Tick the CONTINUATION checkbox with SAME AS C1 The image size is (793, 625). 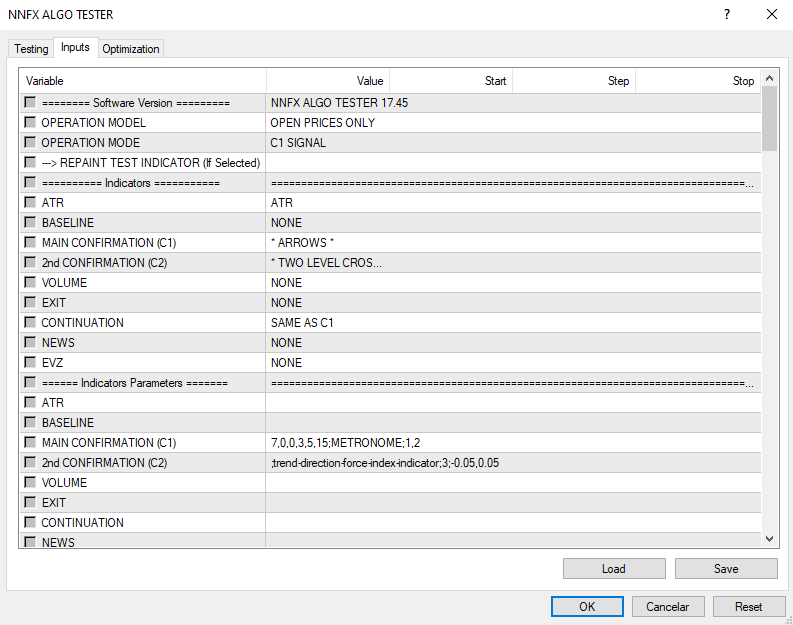(x=30, y=322)
